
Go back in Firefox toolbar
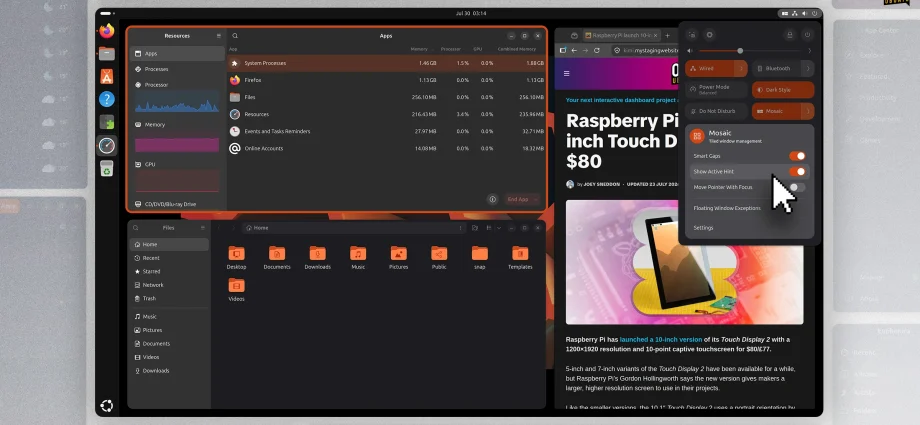[574, 50]
